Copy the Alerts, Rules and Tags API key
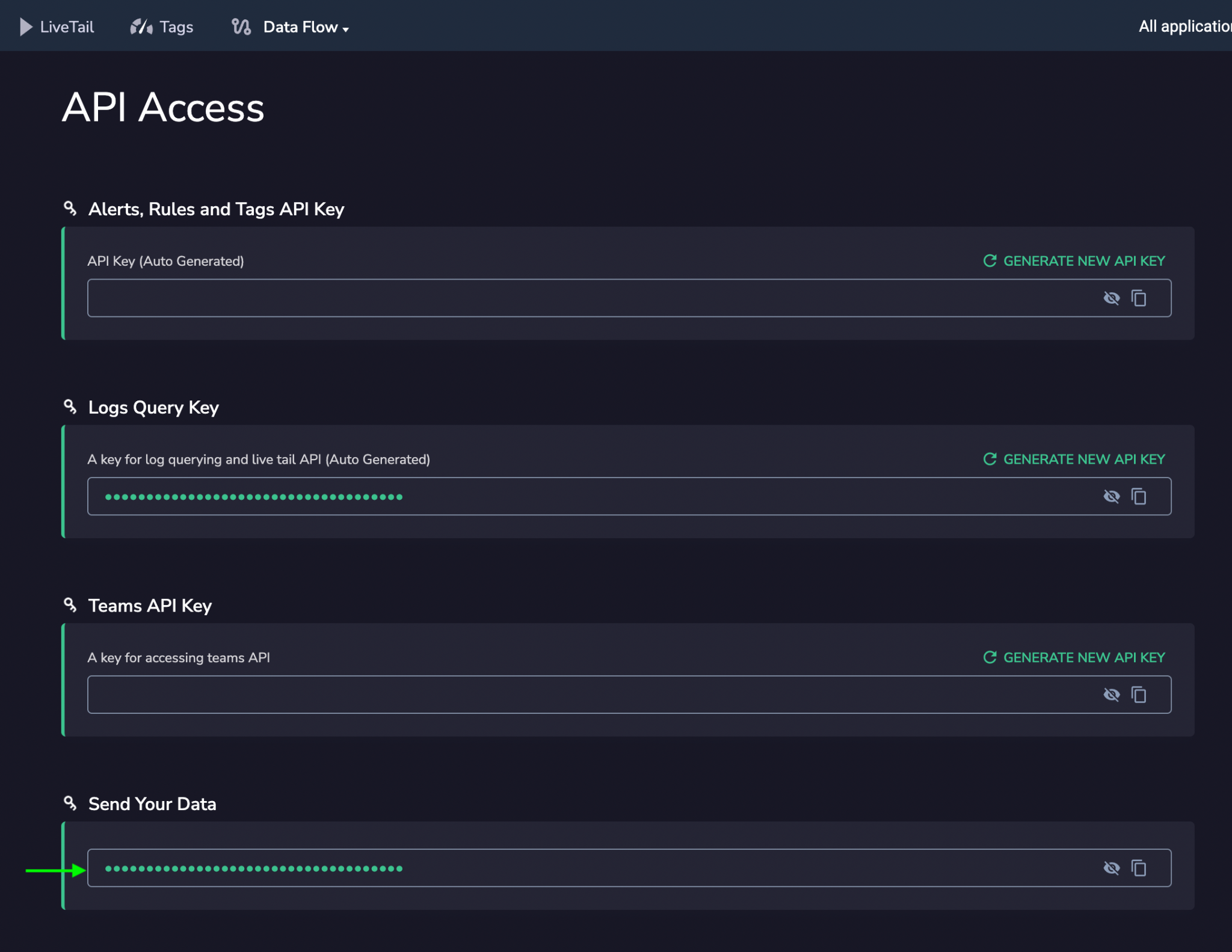Viewport: 1232px width, 952px height. click(x=1139, y=298)
